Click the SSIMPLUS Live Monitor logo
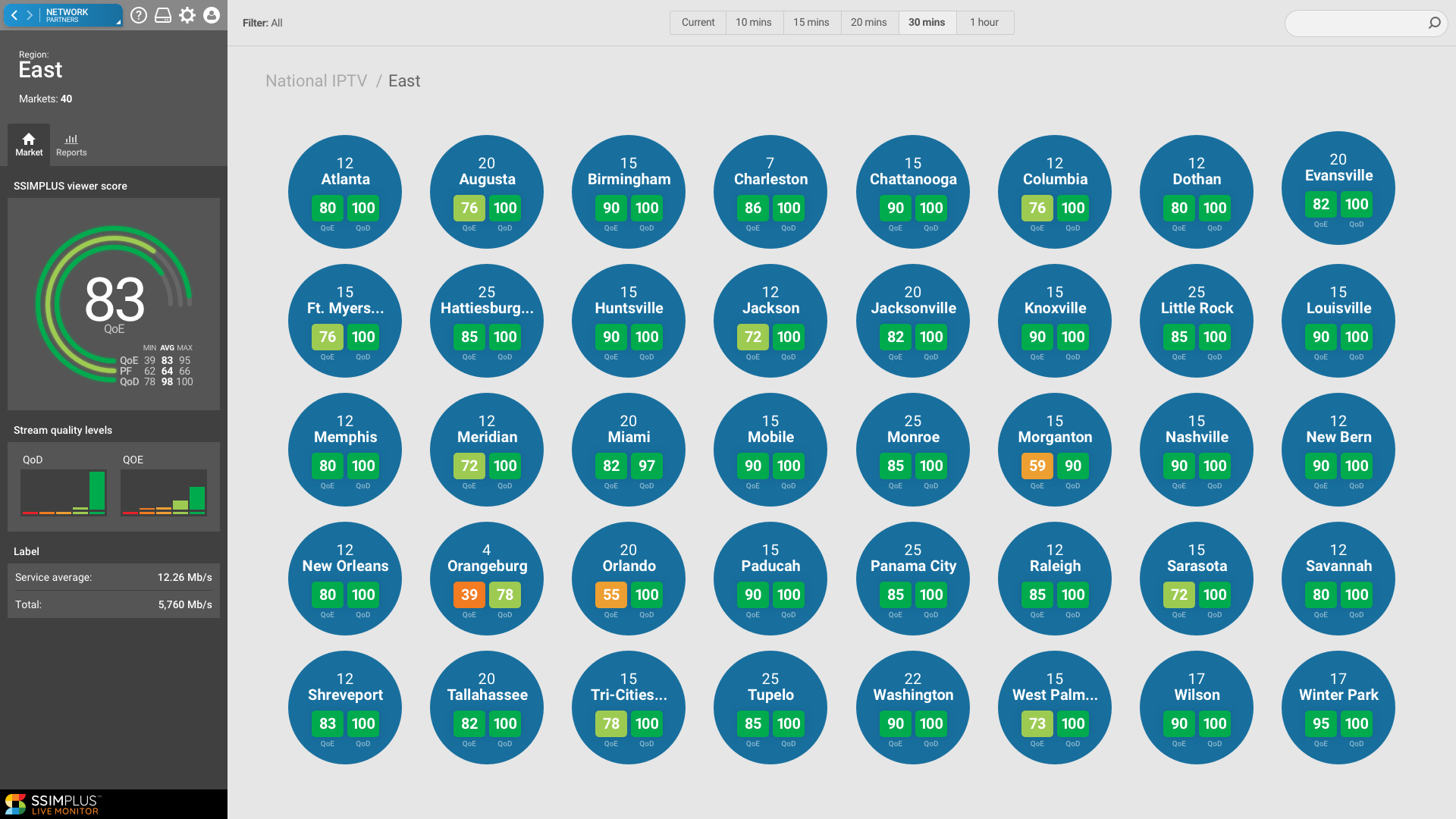This screenshot has height=819, width=1456. pyautogui.click(x=52, y=805)
